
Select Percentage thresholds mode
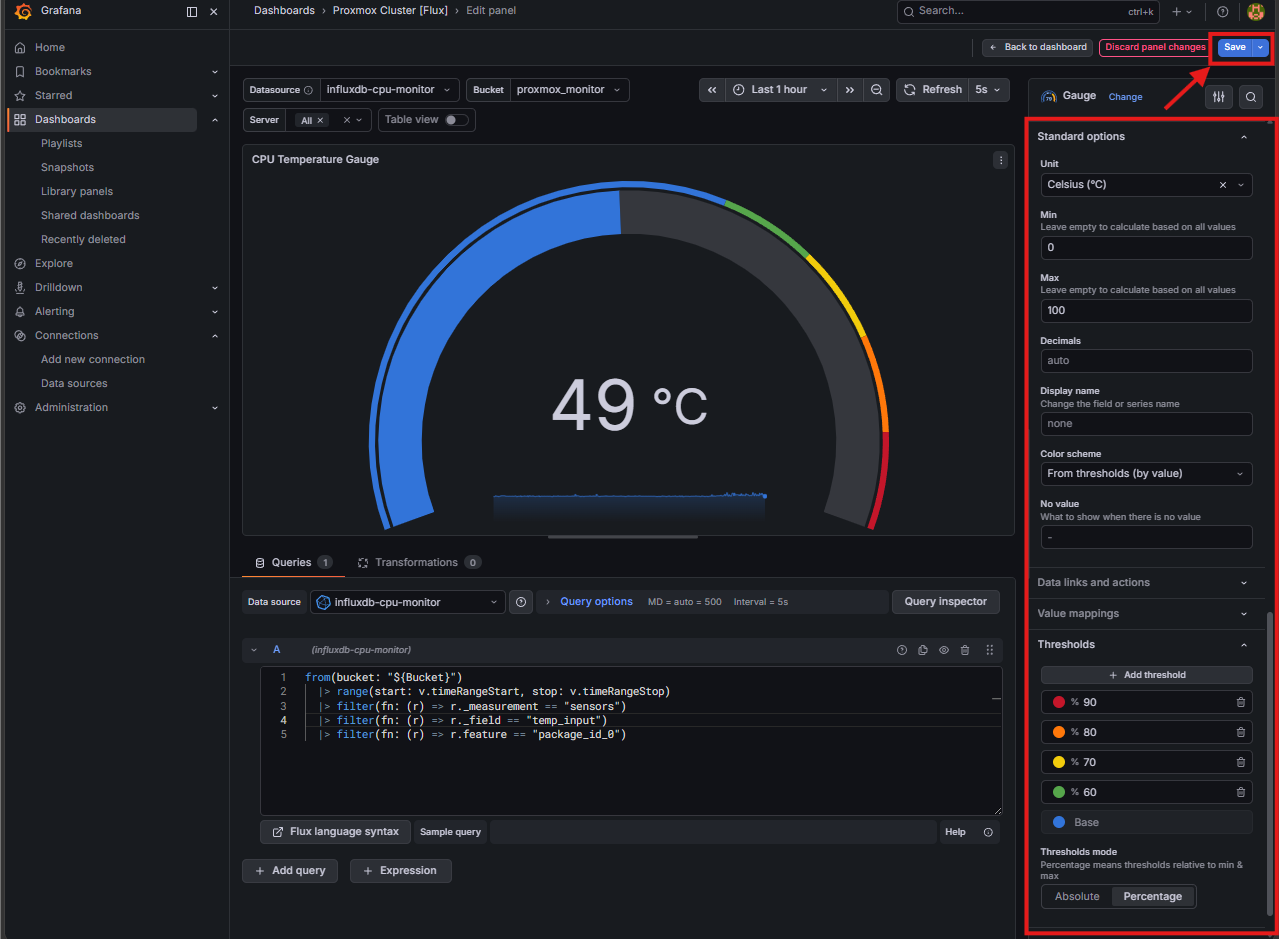(x=1153, y=896)
